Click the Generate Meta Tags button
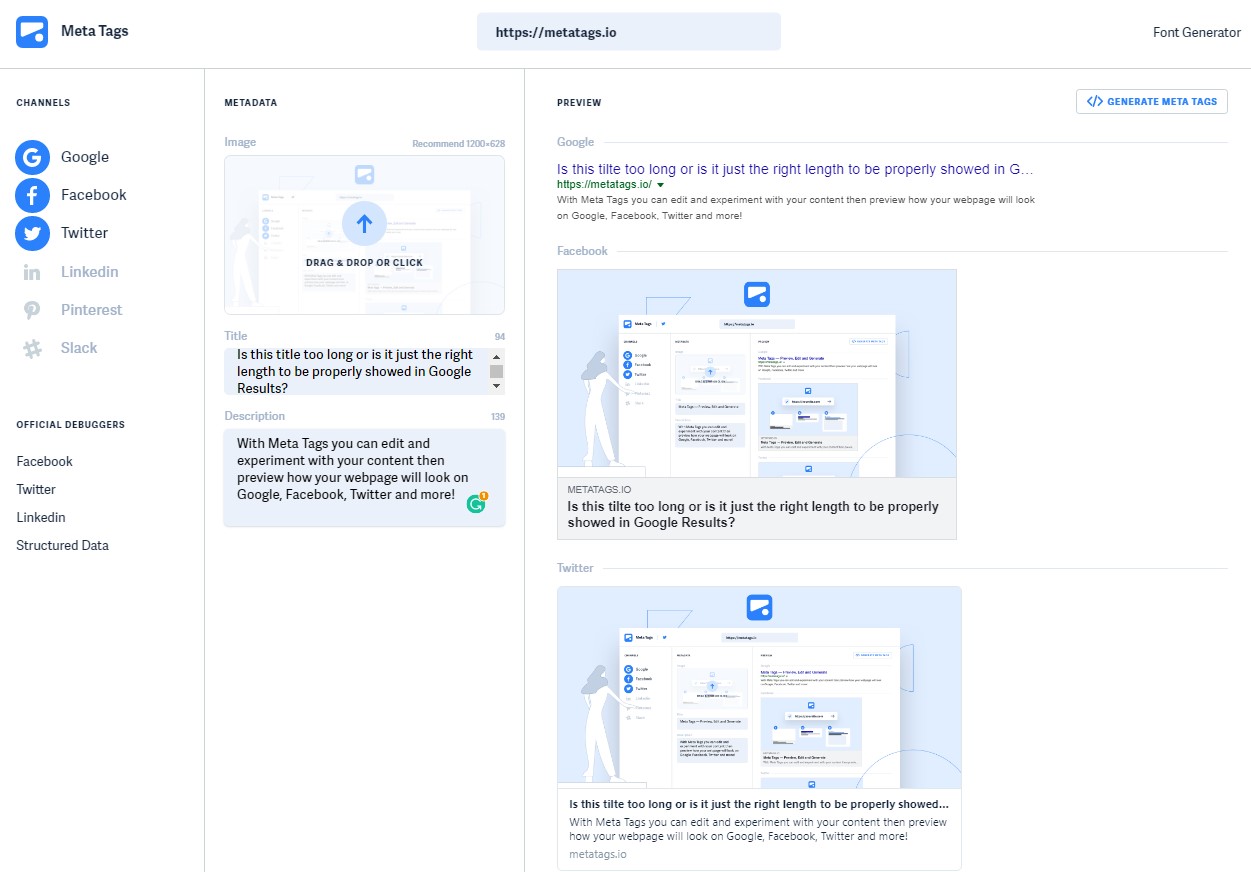1251x872 pixels. 1151,101
